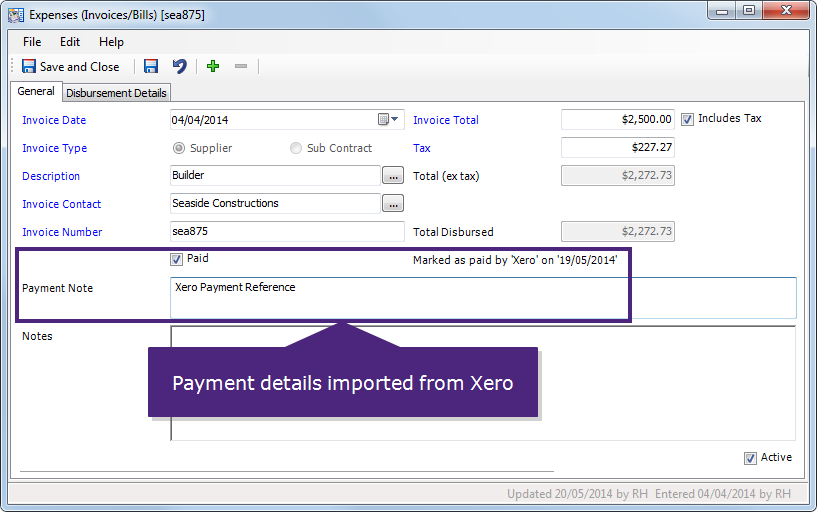The width and height of the screenshot is (817, 512).
Task: Toggle the Includes Tax checkbox
Action: pos(687,119)
